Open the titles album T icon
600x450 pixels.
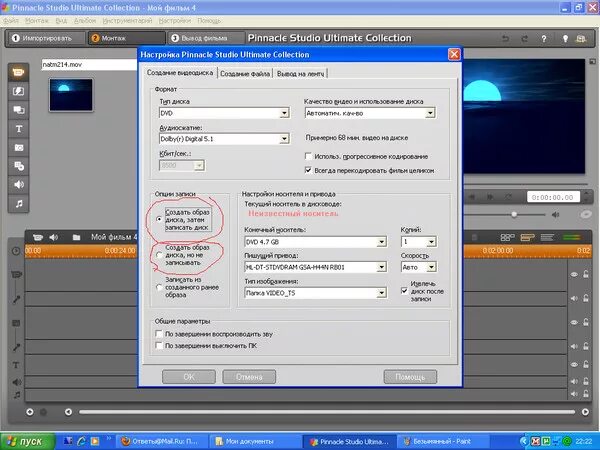(18, 129)
